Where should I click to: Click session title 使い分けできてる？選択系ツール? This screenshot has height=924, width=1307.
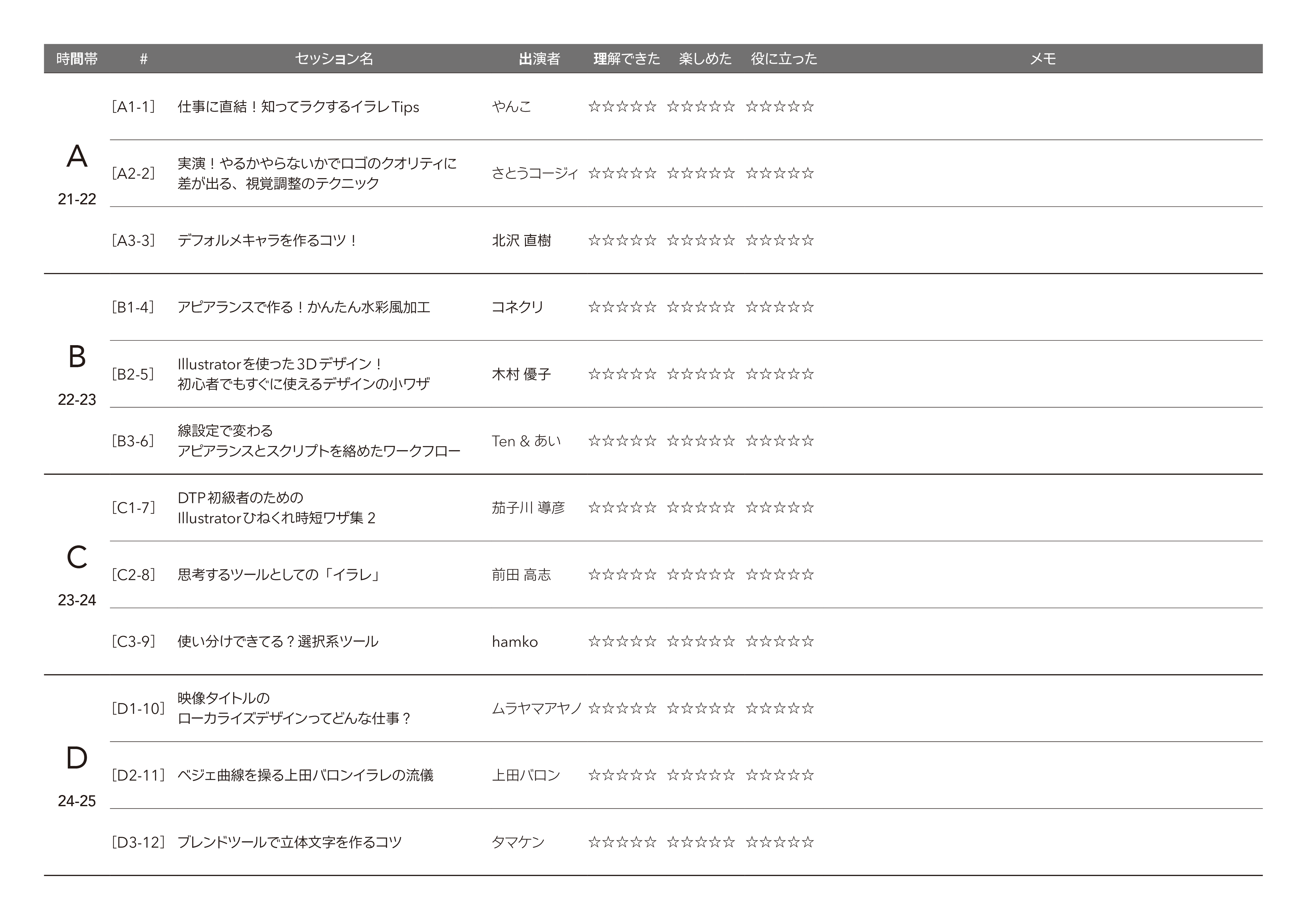click(x=278, y=641)
